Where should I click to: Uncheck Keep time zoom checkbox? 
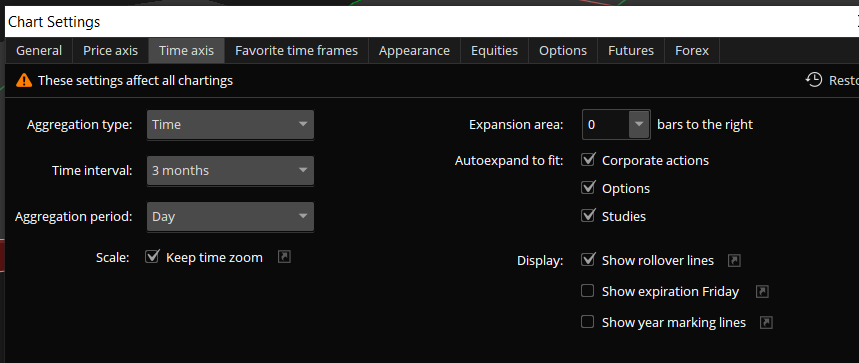[x=151, y=256]
